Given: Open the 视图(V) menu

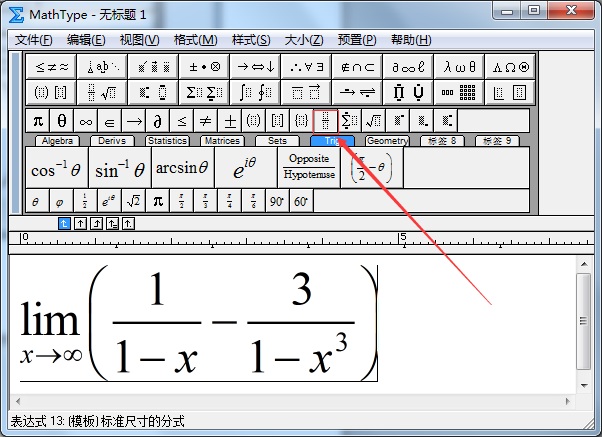Looking at the screenshot, I should (x=139, y=40).
